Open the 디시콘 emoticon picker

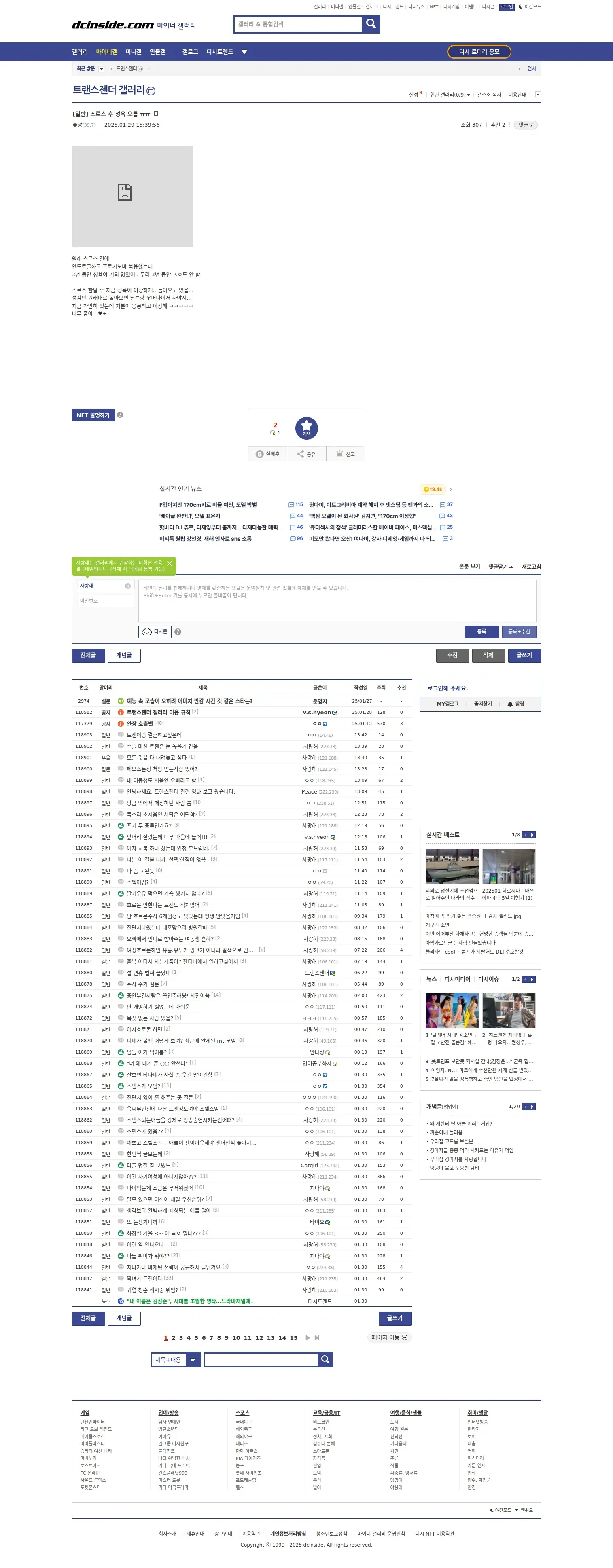point(155,632)
